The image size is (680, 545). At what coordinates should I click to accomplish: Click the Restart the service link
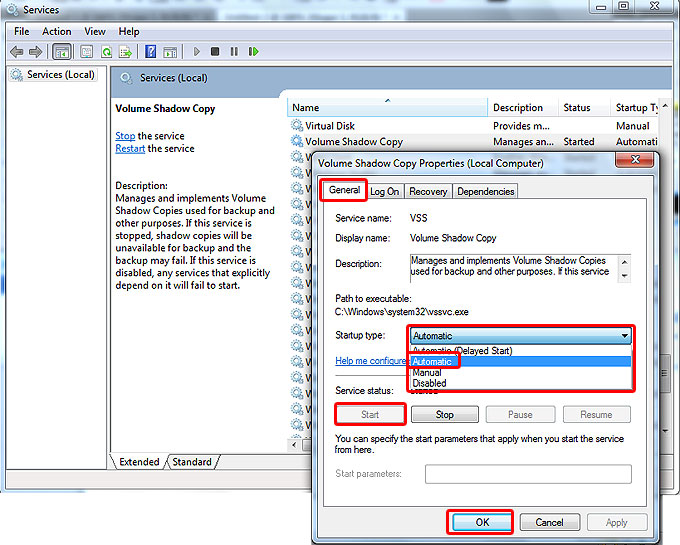[x=130, y=149]
